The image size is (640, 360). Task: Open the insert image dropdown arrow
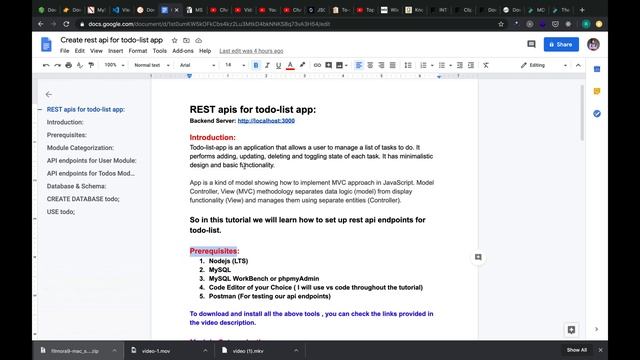coord(346,65)
